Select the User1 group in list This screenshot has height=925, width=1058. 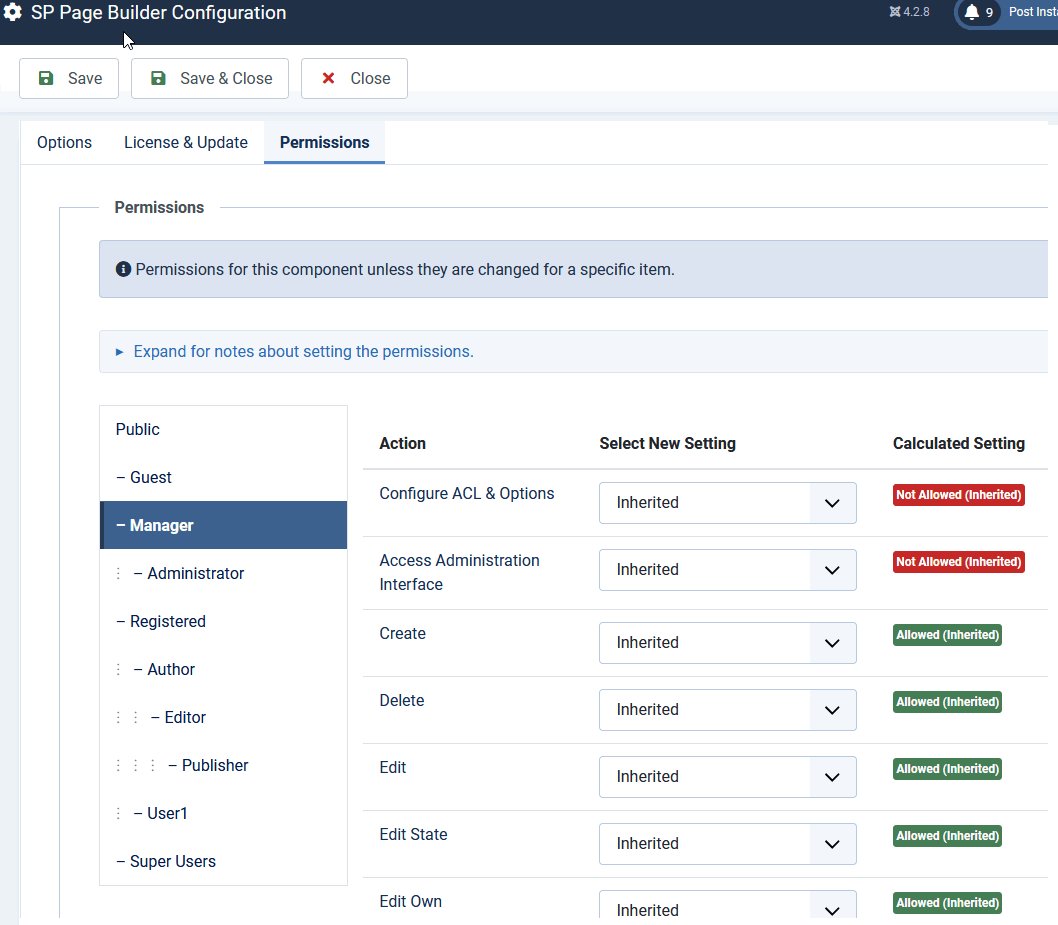click(x=167, y=814)
